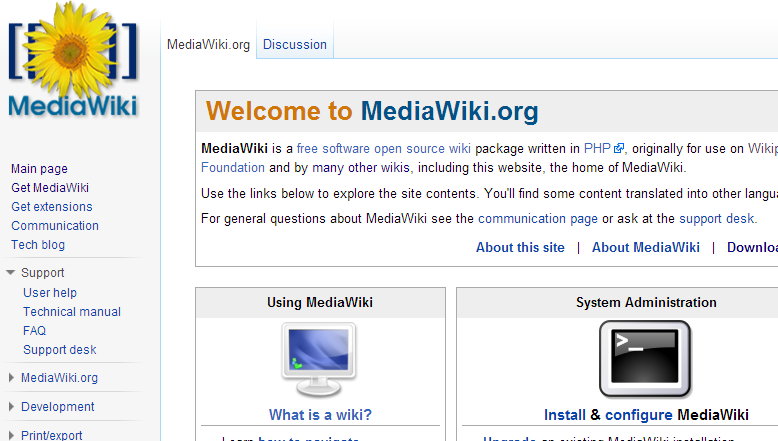The height and width of the screenshot is (441, 778).
Task: Open the FAQ link in sidebar
Action: coord(34,330)
